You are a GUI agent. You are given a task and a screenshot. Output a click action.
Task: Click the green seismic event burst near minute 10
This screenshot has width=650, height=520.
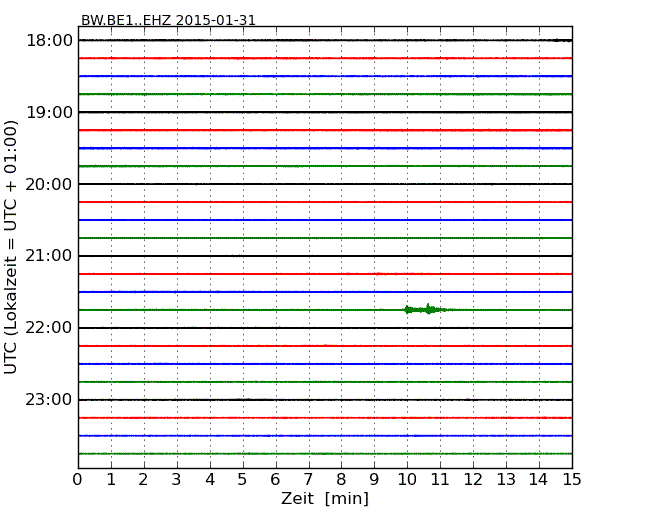(425, 309)
